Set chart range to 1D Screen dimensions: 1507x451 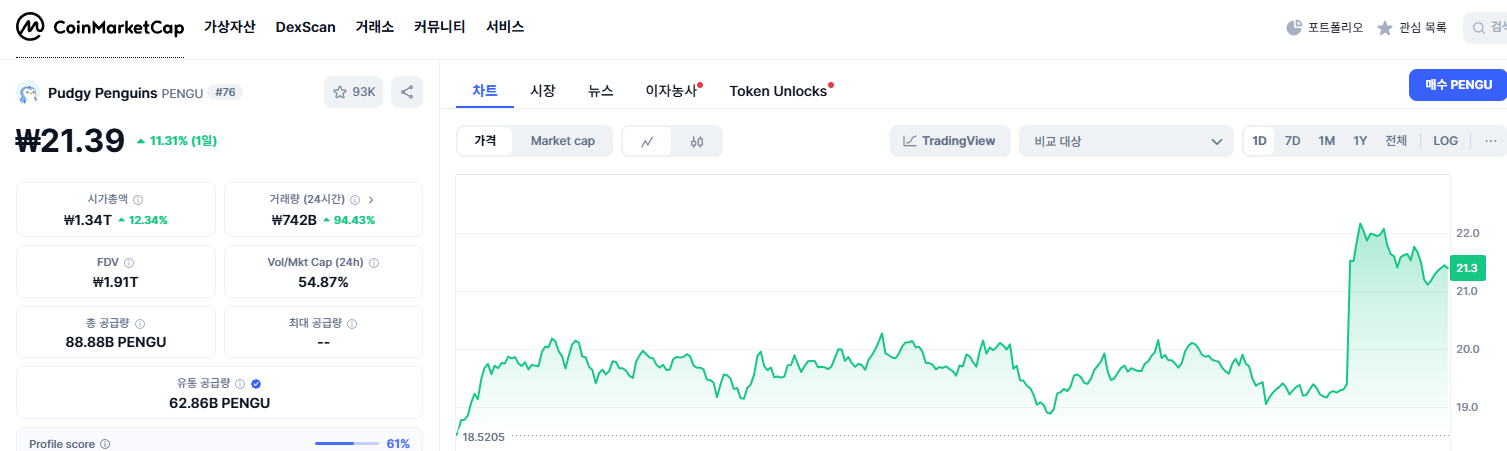pyautogui.click(x=1260, y=141)
